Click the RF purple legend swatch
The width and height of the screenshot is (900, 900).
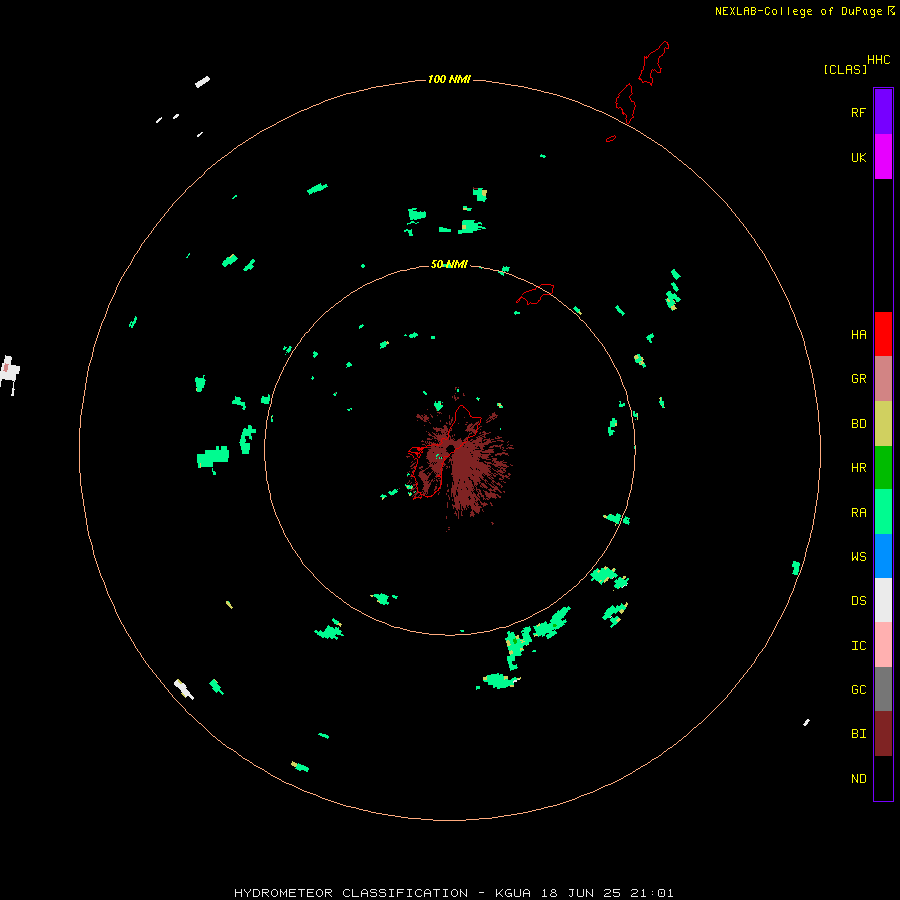883,112
